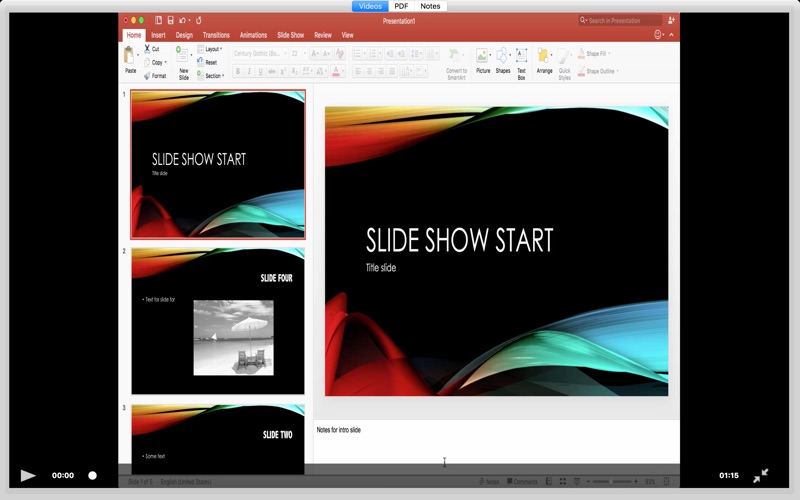Justify text alignment icon
The height and width of the screenshot is (500, 800).
(392, 71)
